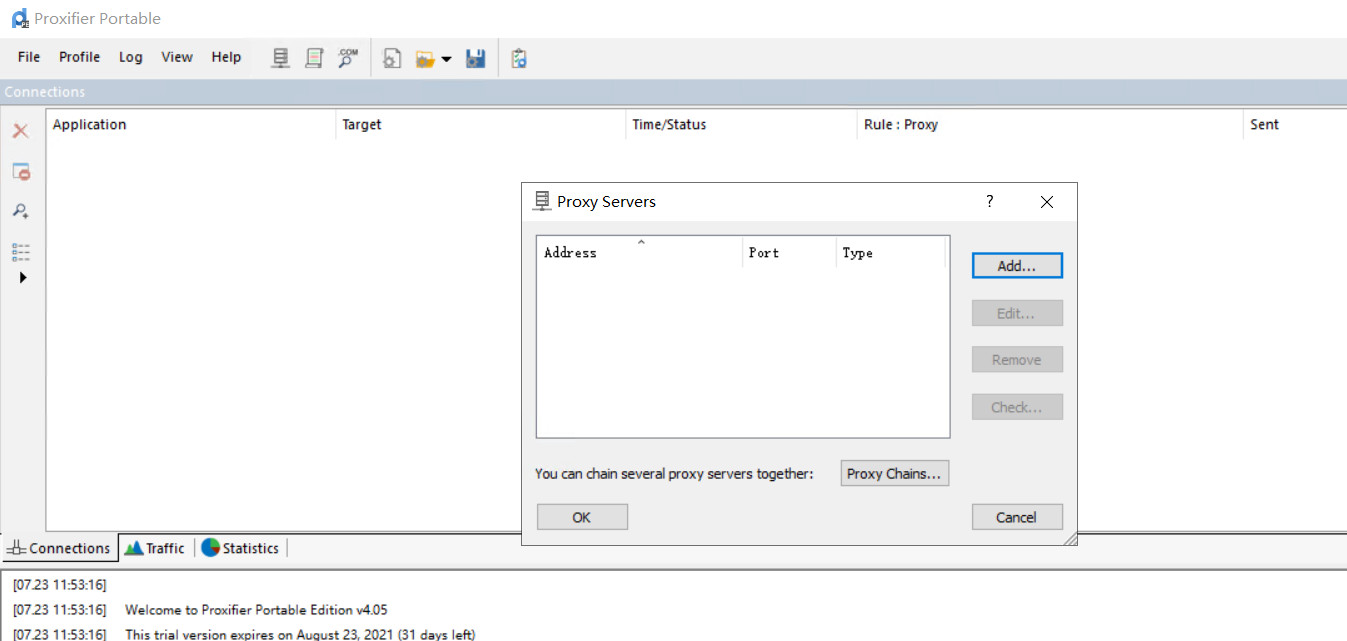Create new profile with the gear page icon
The image size is (1347, 641).
pyautogui.click(x=392, y=59)
